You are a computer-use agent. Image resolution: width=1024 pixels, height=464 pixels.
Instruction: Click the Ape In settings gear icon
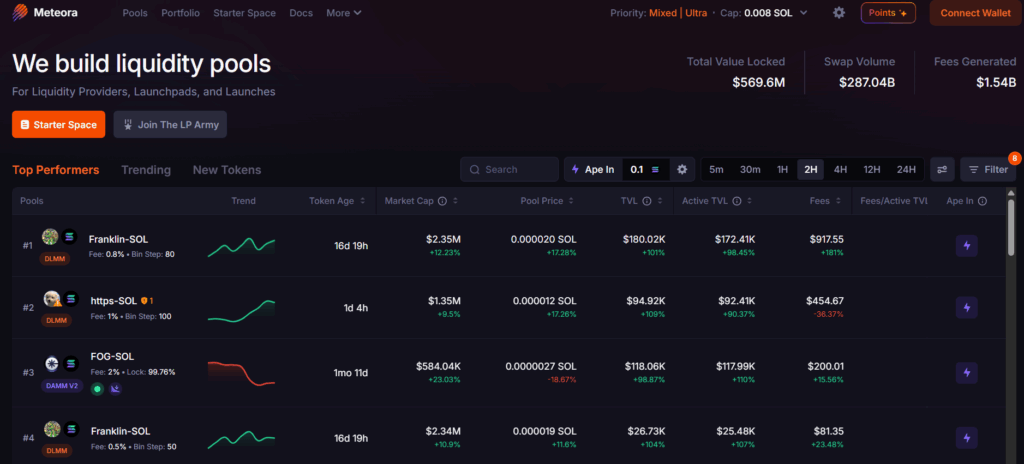click(682, 170)
